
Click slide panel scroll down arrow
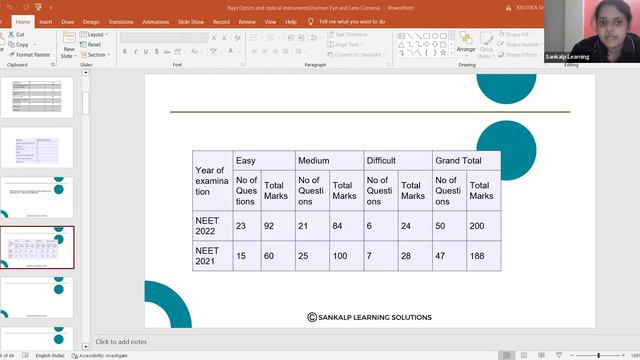[x=85, y=347]
